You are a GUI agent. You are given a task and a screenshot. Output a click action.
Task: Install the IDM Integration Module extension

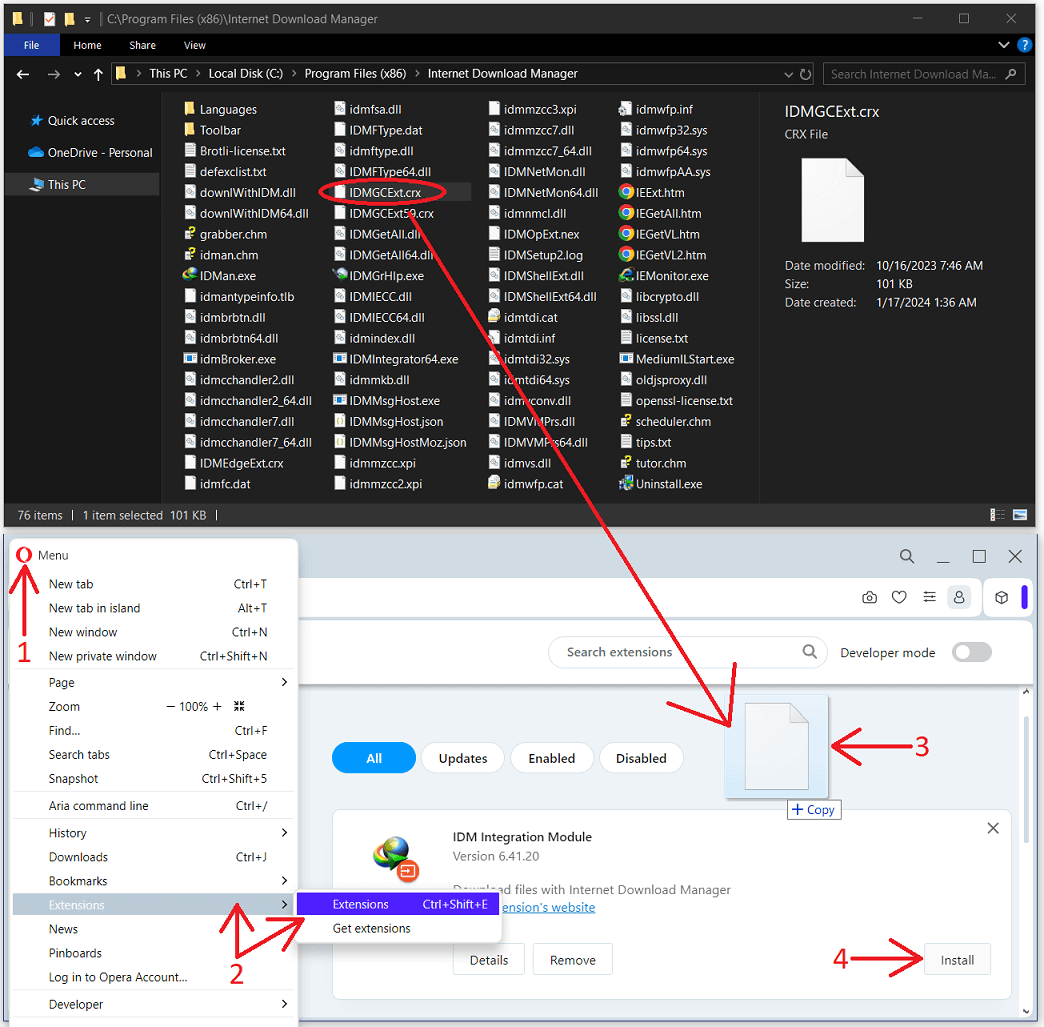click(x=957, y=959)
